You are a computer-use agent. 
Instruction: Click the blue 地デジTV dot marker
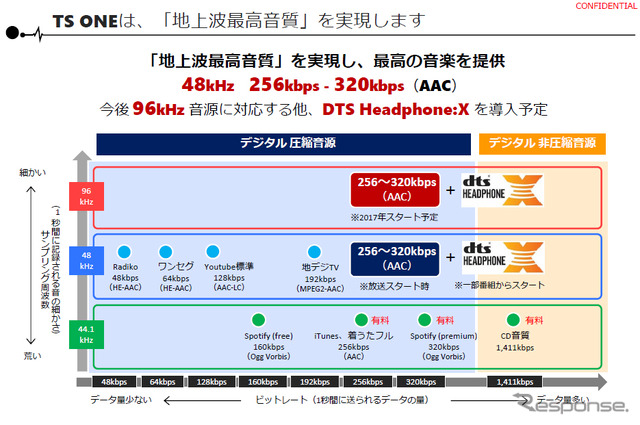click(314, 251)
